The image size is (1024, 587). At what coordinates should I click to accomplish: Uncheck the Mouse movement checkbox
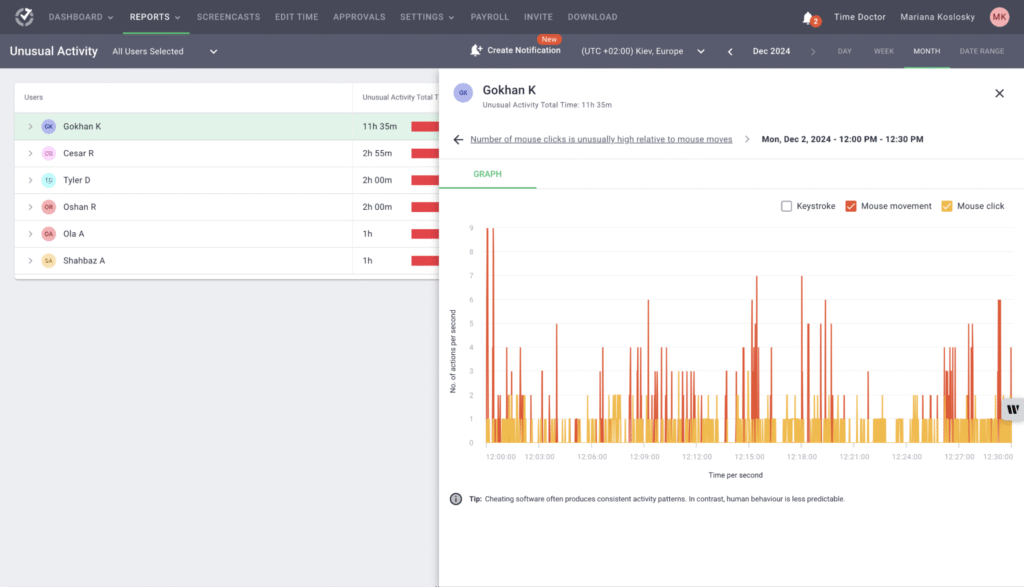[851, 206]
